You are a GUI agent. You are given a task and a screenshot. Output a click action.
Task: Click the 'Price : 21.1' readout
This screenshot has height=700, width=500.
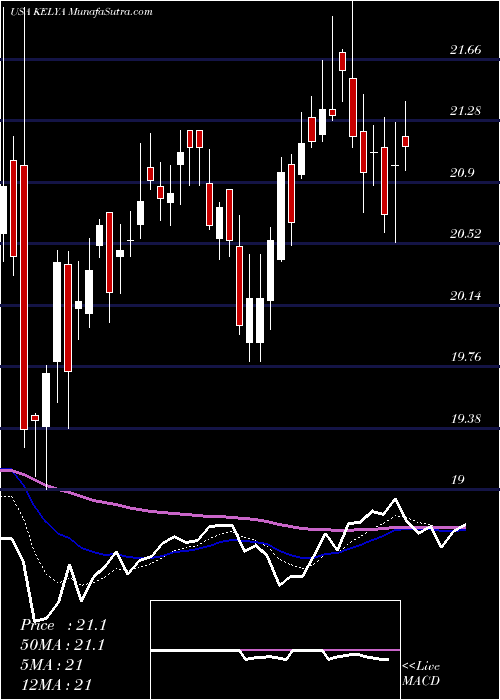pyautogui.click(x=63, y=625)
